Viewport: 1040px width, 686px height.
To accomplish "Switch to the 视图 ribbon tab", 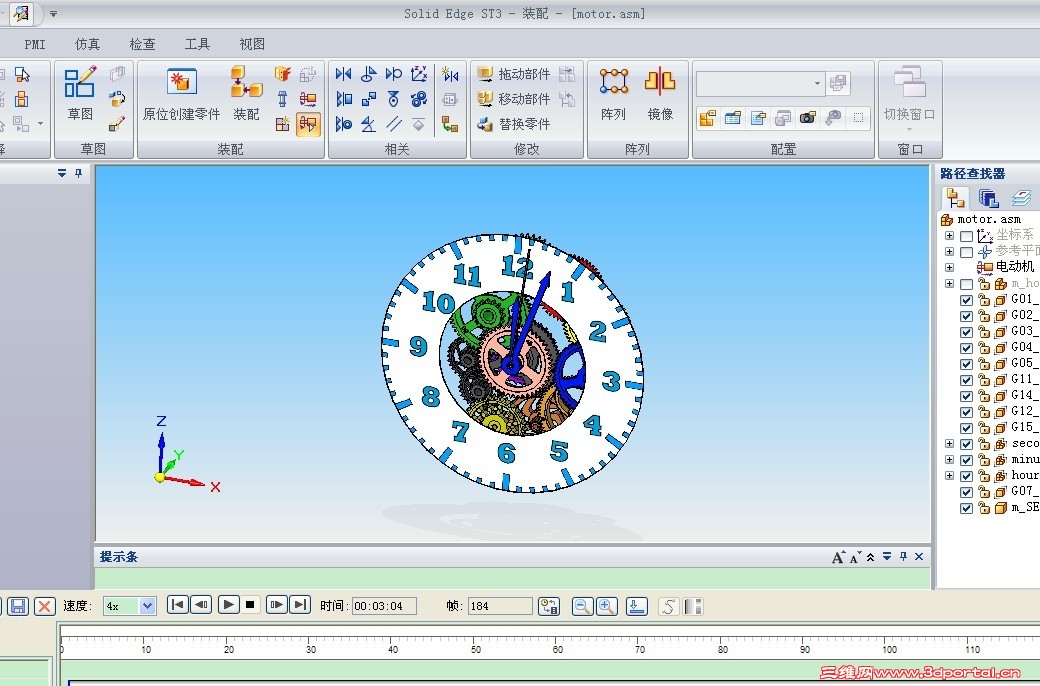I will [252, 44].
